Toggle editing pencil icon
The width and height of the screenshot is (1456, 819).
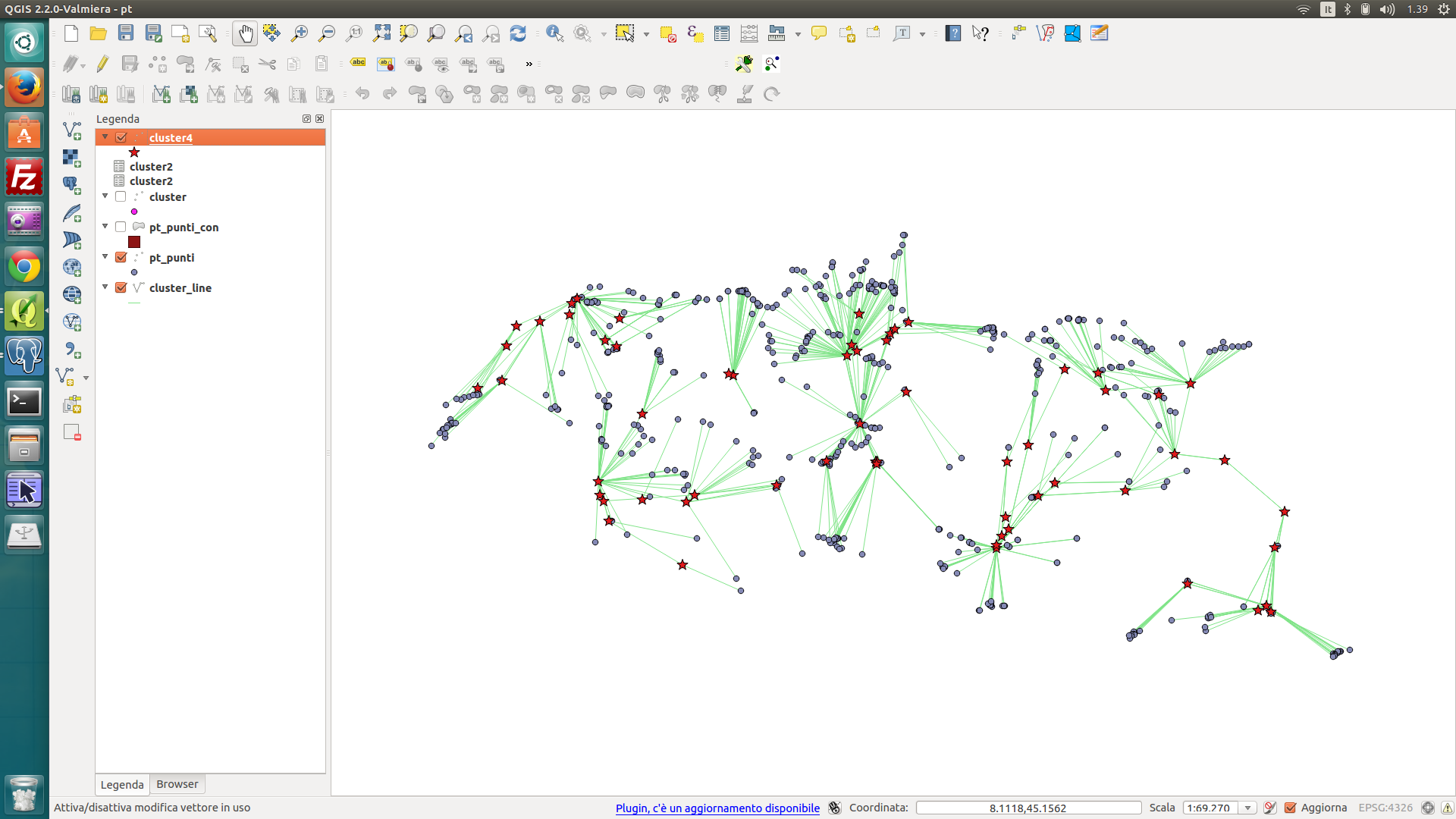pyautogui.click(x=102, y=64)
